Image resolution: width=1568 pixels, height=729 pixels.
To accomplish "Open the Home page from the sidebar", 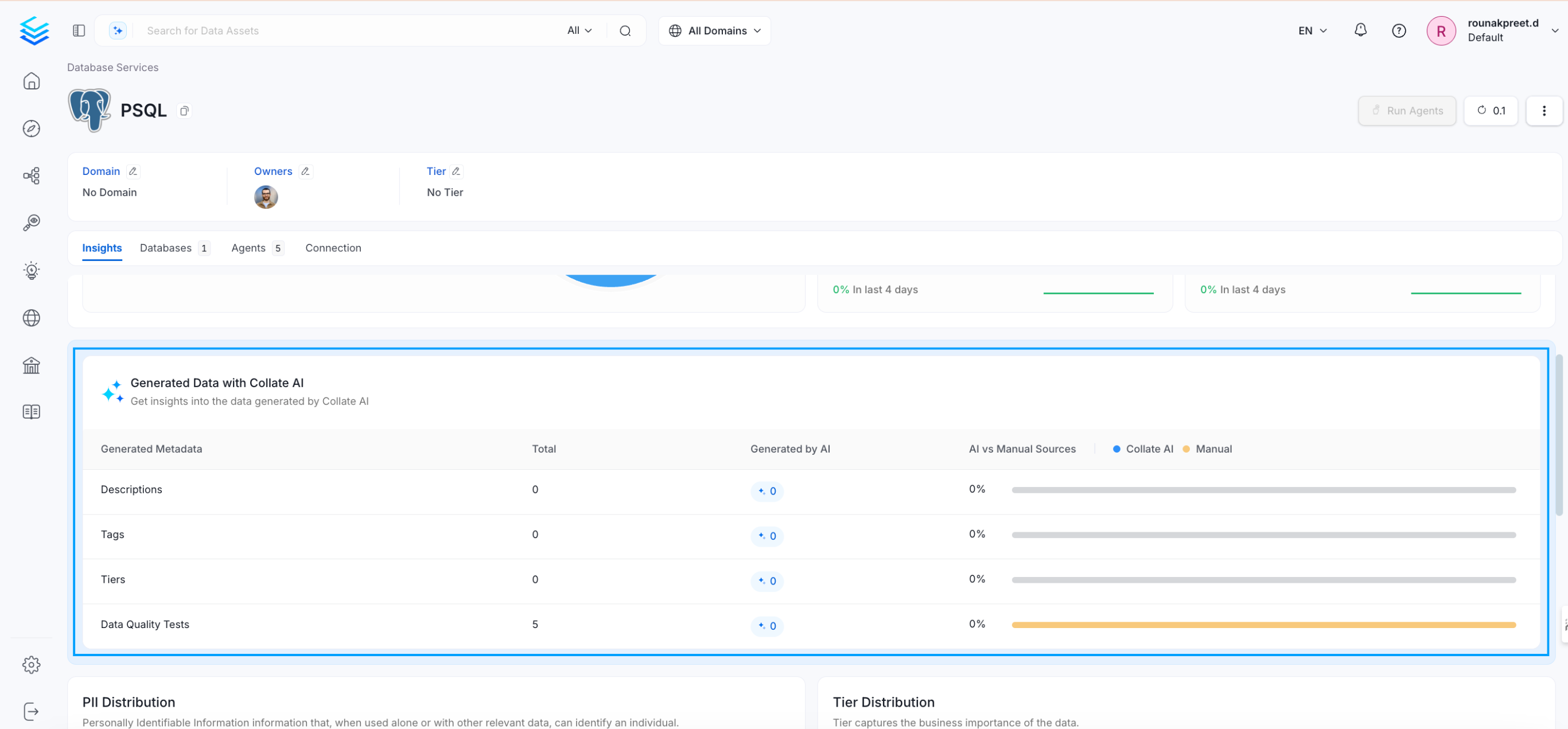I will point(31,81).
